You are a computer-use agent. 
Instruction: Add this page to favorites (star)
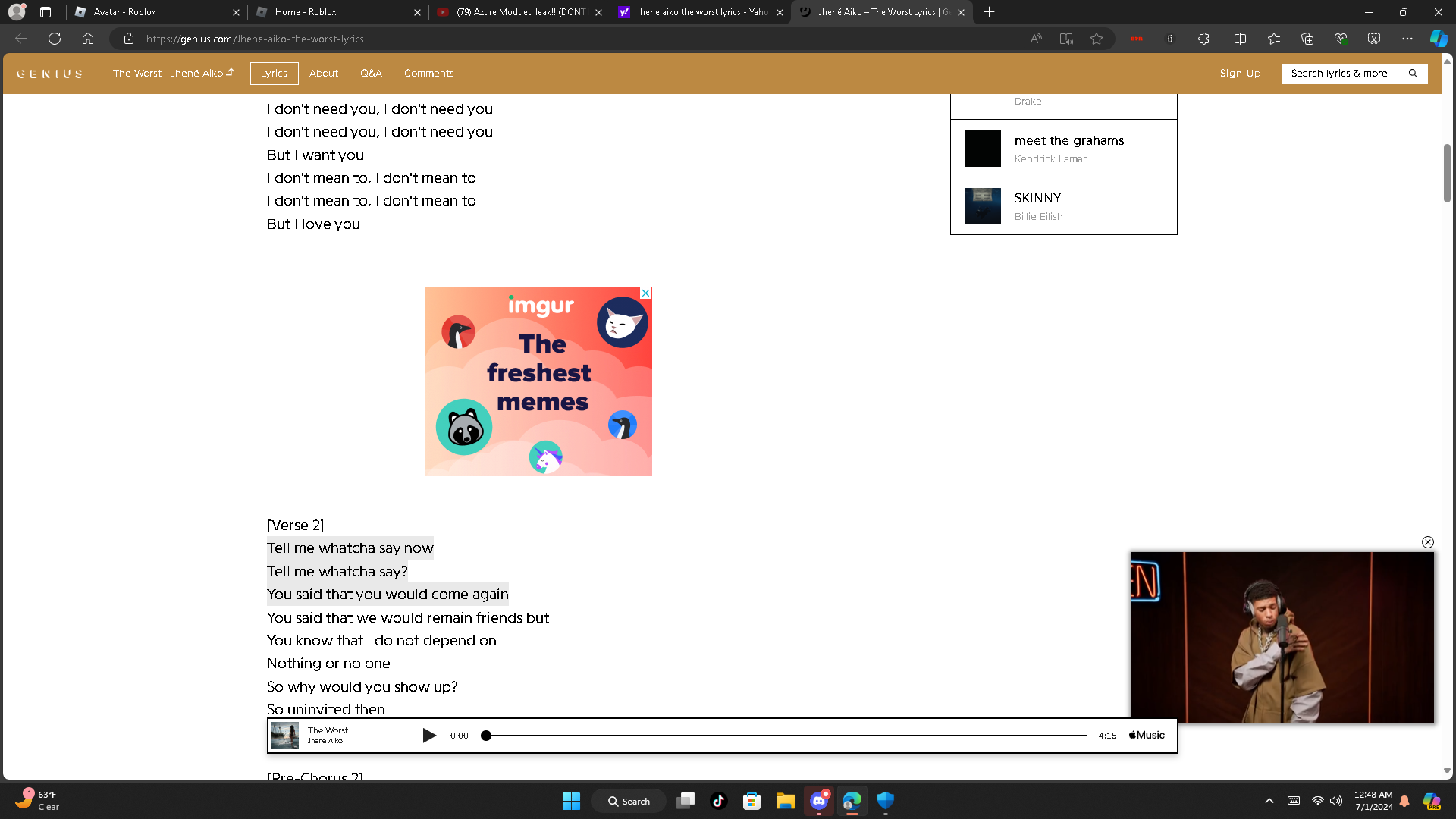point(1097,39)
